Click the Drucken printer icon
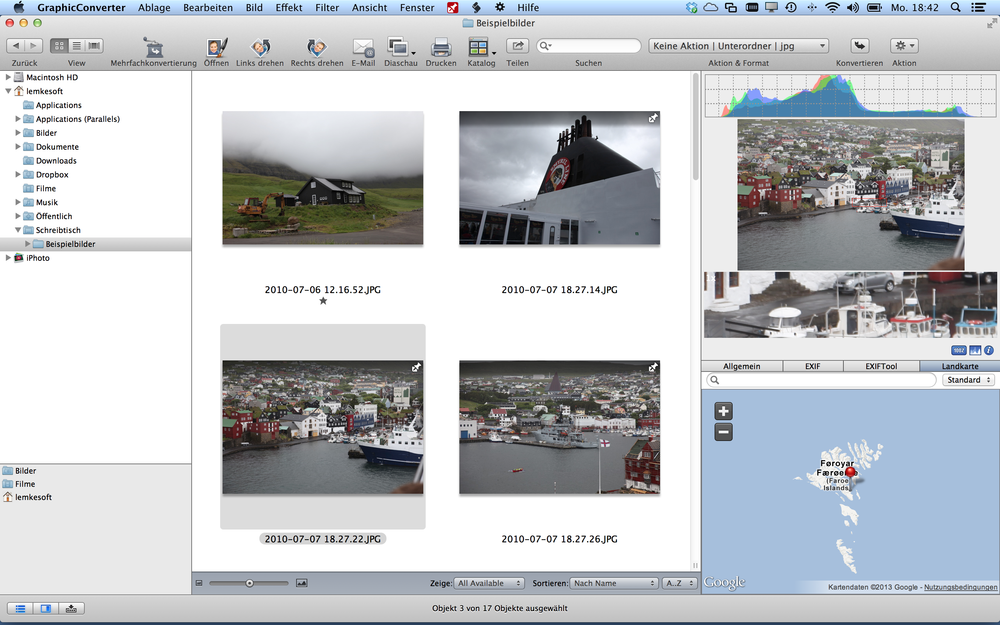The height and width of the screenshot is (625, 1000). tap(441, 47)
